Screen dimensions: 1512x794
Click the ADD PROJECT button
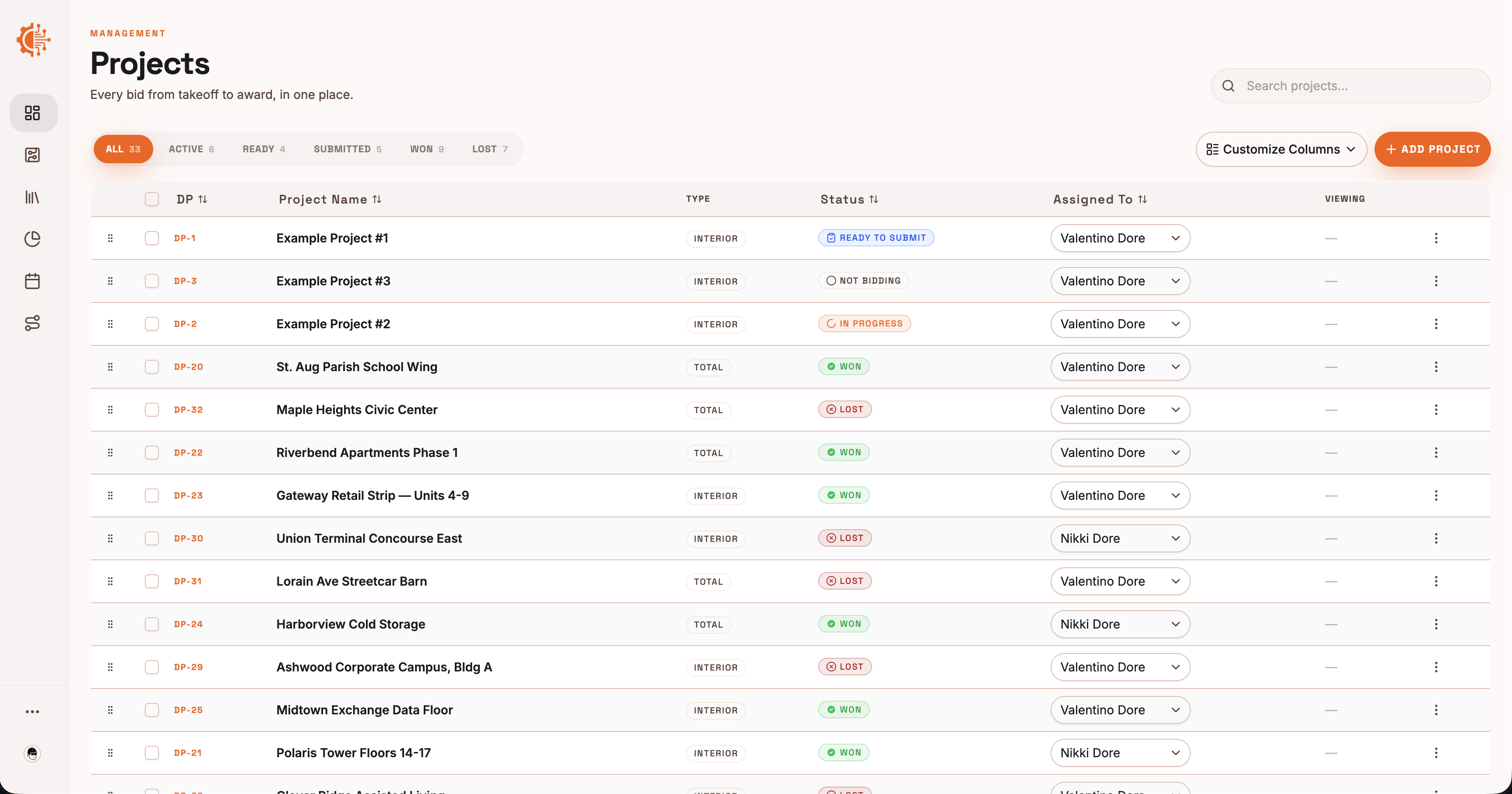tap(1432, 149)
